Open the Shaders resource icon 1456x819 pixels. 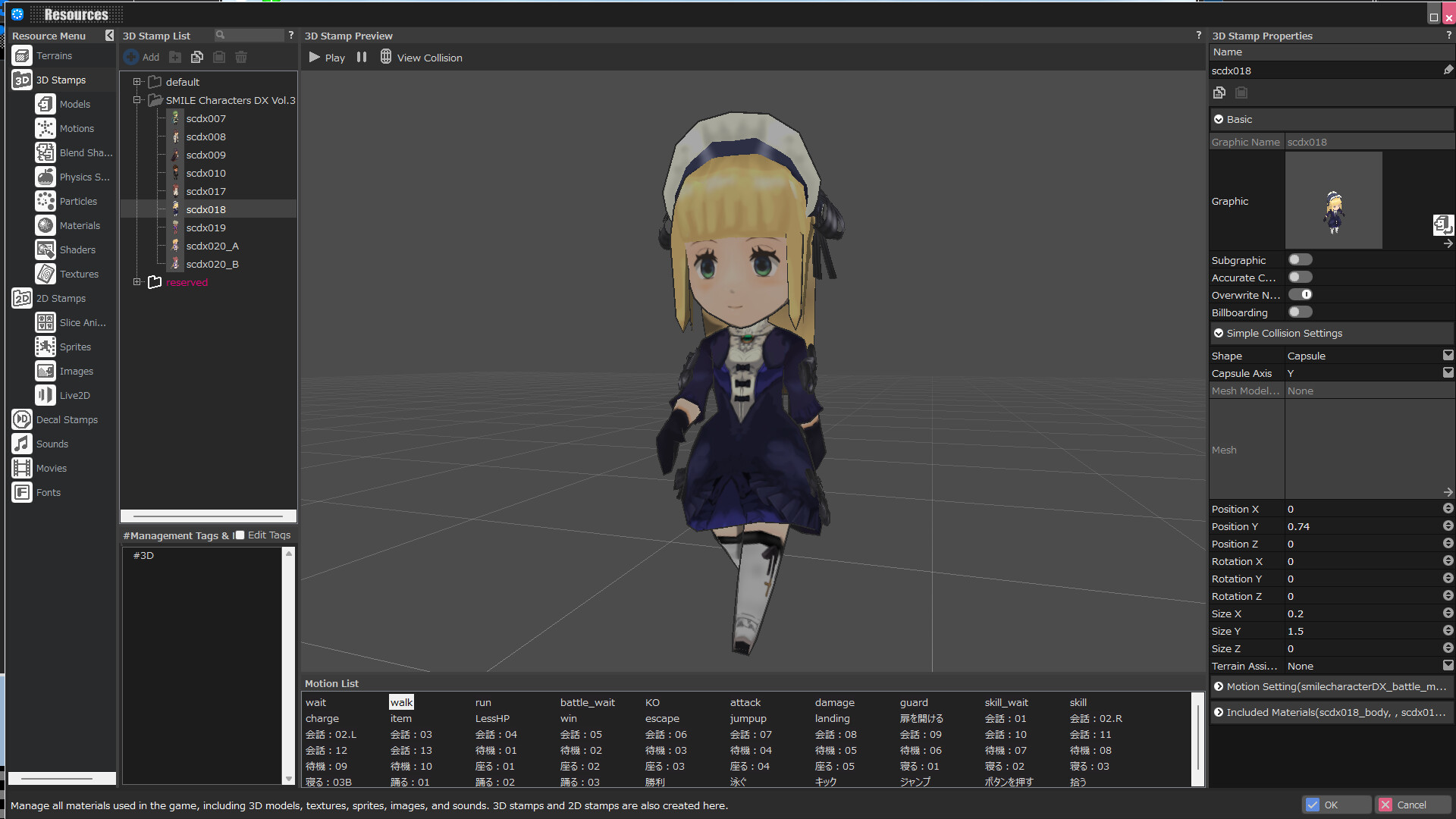point(45,249)
